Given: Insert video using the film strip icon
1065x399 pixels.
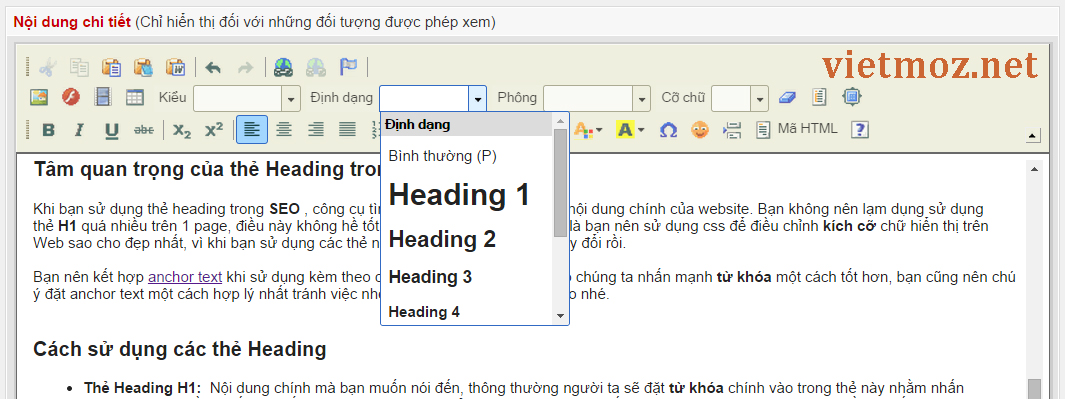Looking at the screenshot, I should tap(103, 98).
